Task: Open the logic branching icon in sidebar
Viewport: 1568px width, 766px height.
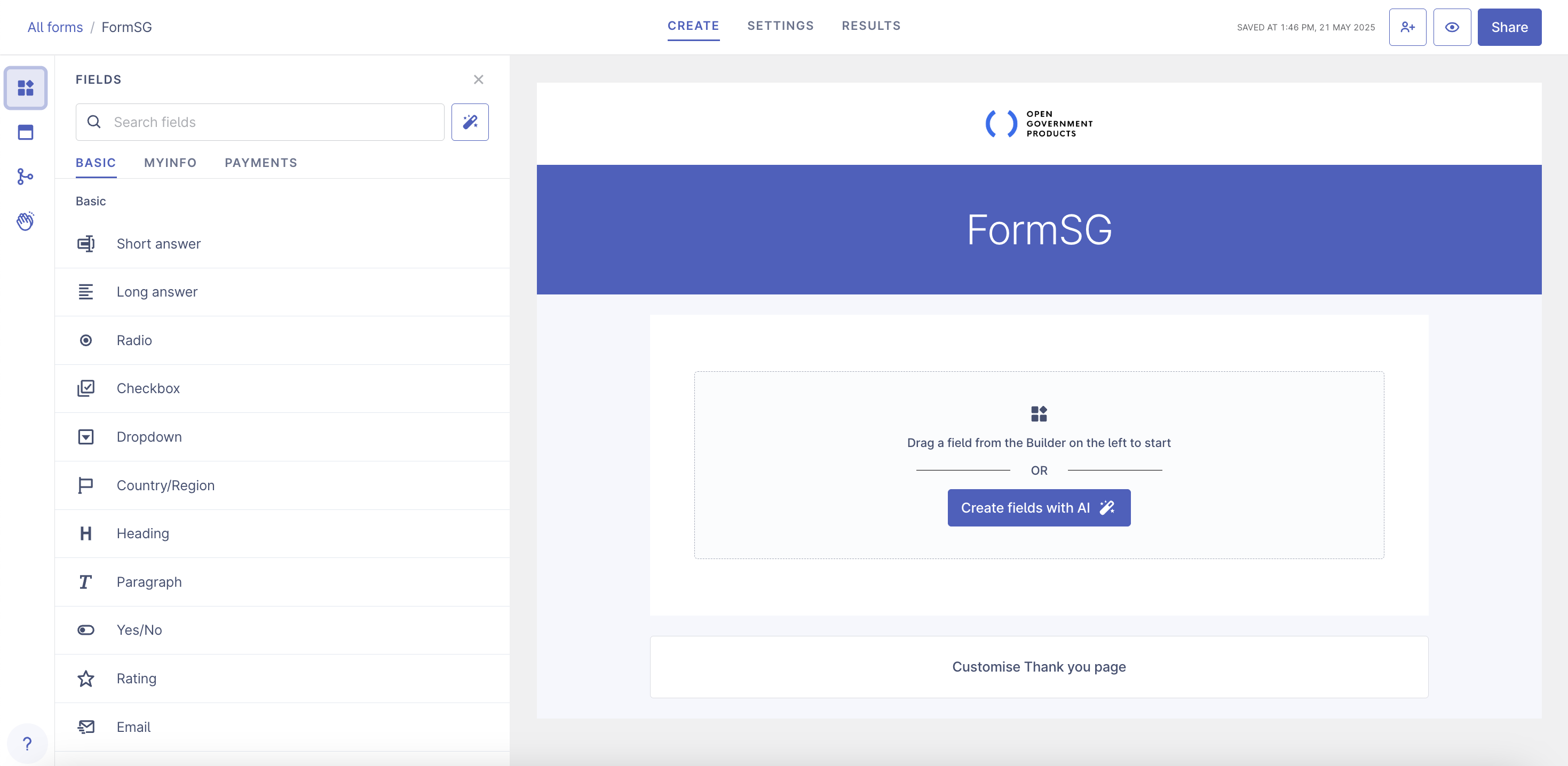Action: (x=26, y=177)
